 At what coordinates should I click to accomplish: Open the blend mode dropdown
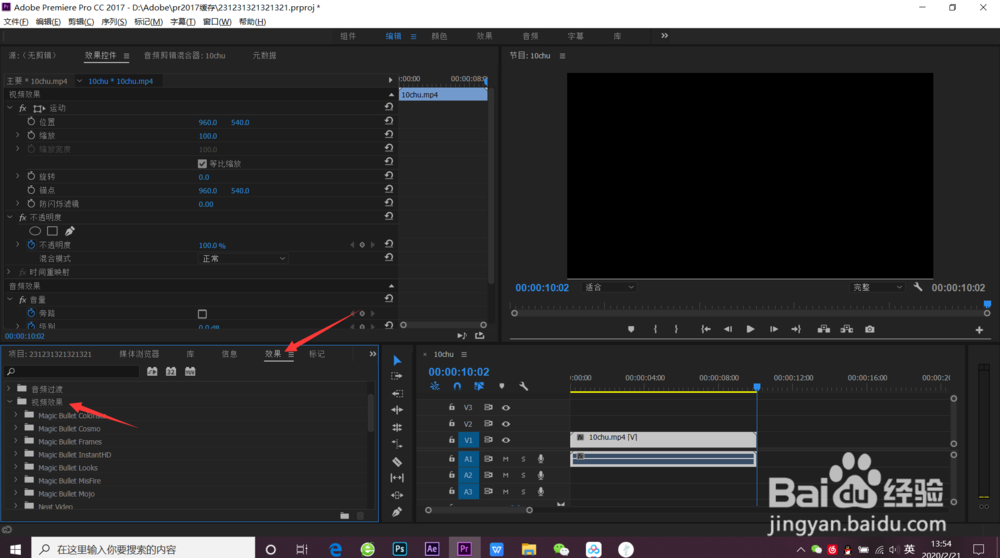(x=243, y=258)
